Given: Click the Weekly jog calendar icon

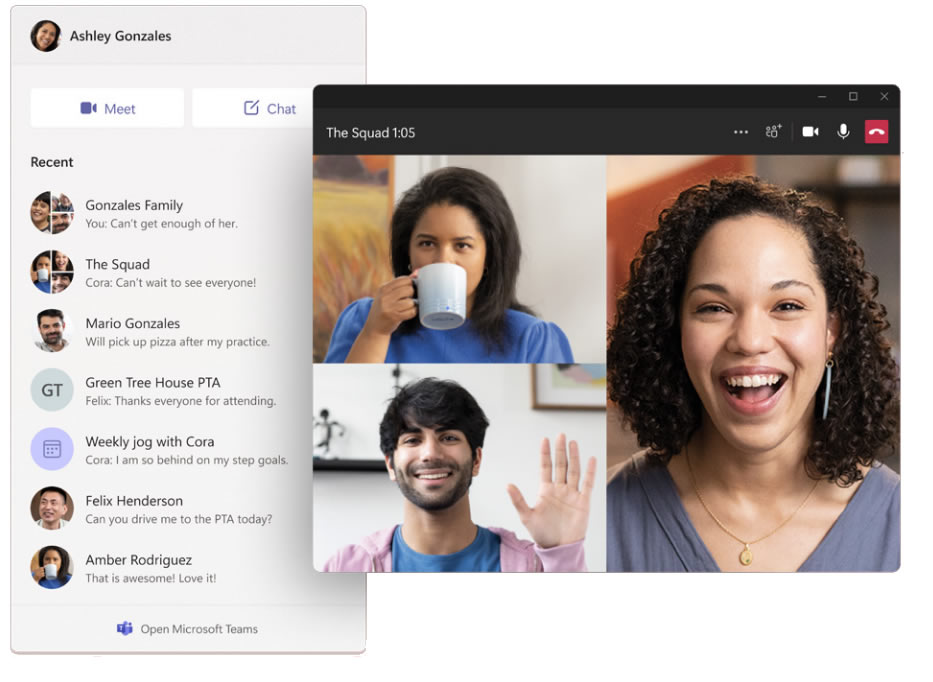Looking at the screenshot, I should [52, 449].
